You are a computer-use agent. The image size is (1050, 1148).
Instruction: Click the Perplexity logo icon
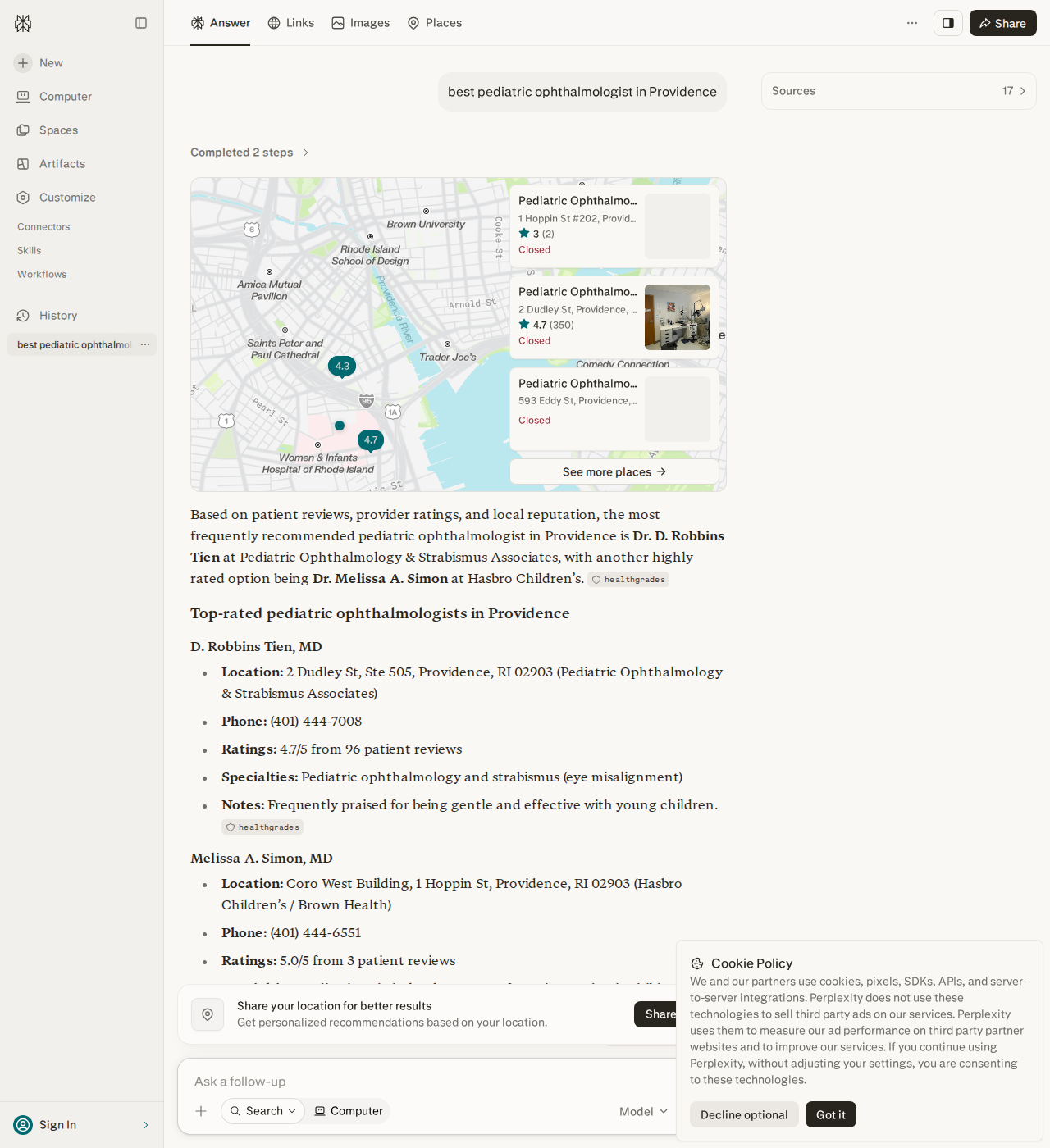point(23,24)
